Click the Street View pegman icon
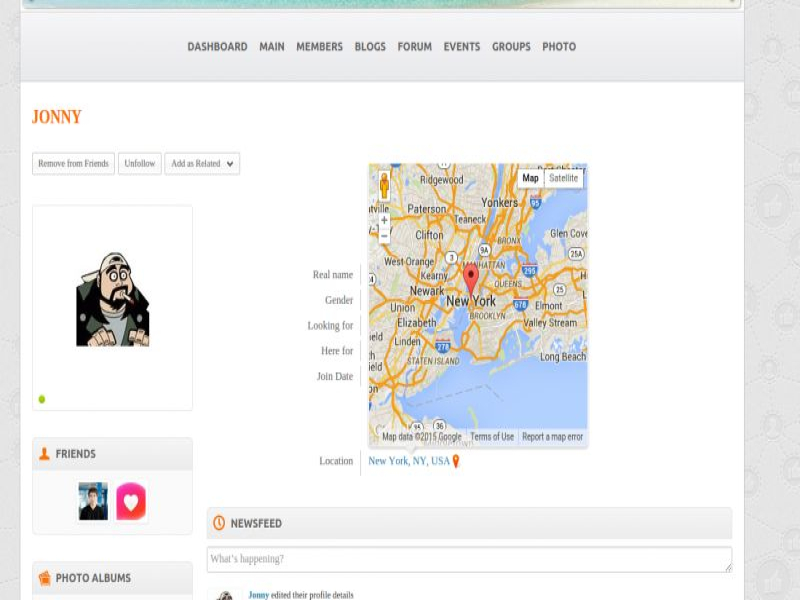 384,185
